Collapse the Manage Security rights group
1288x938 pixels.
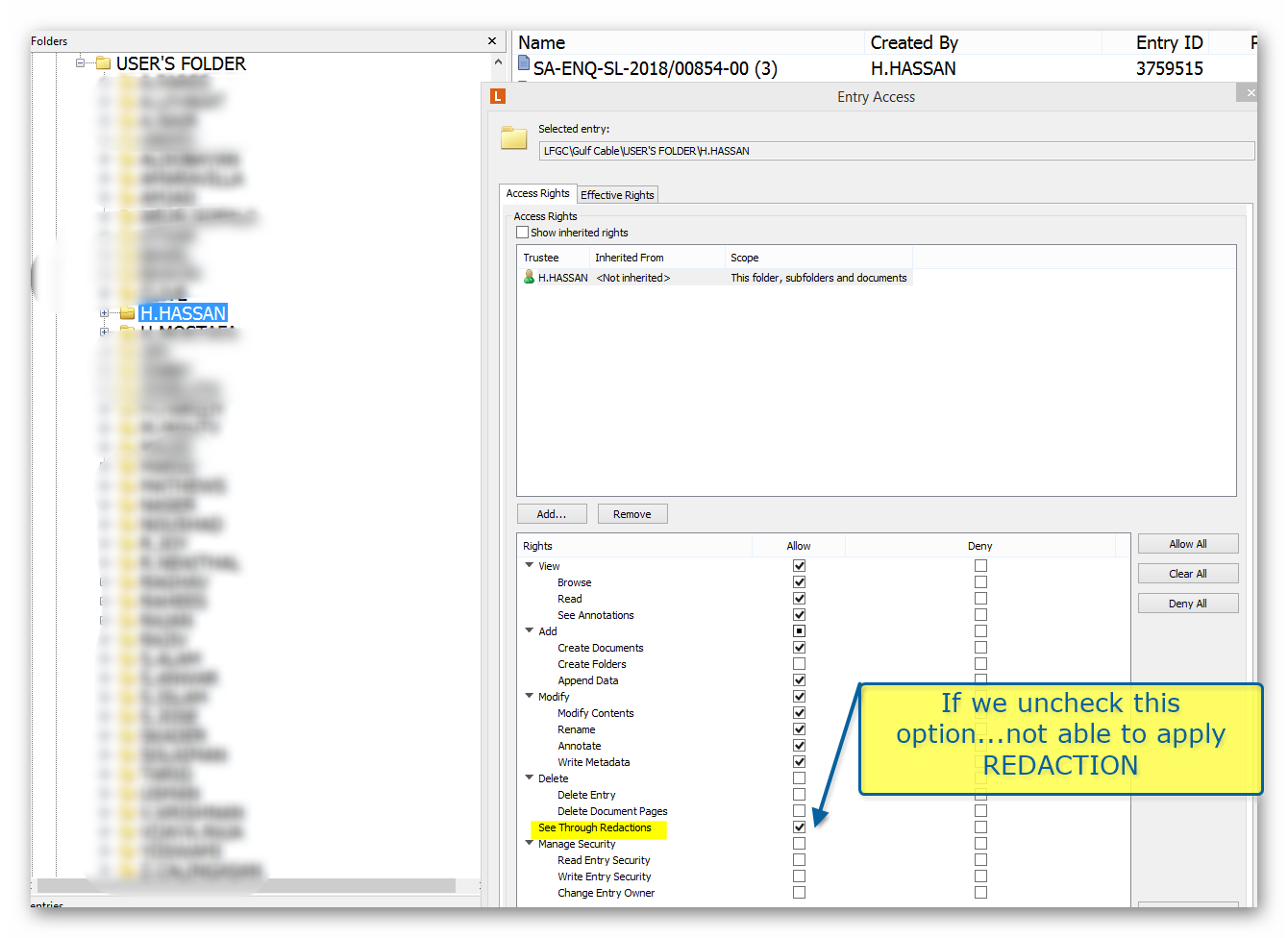click(x=530, y=844)
